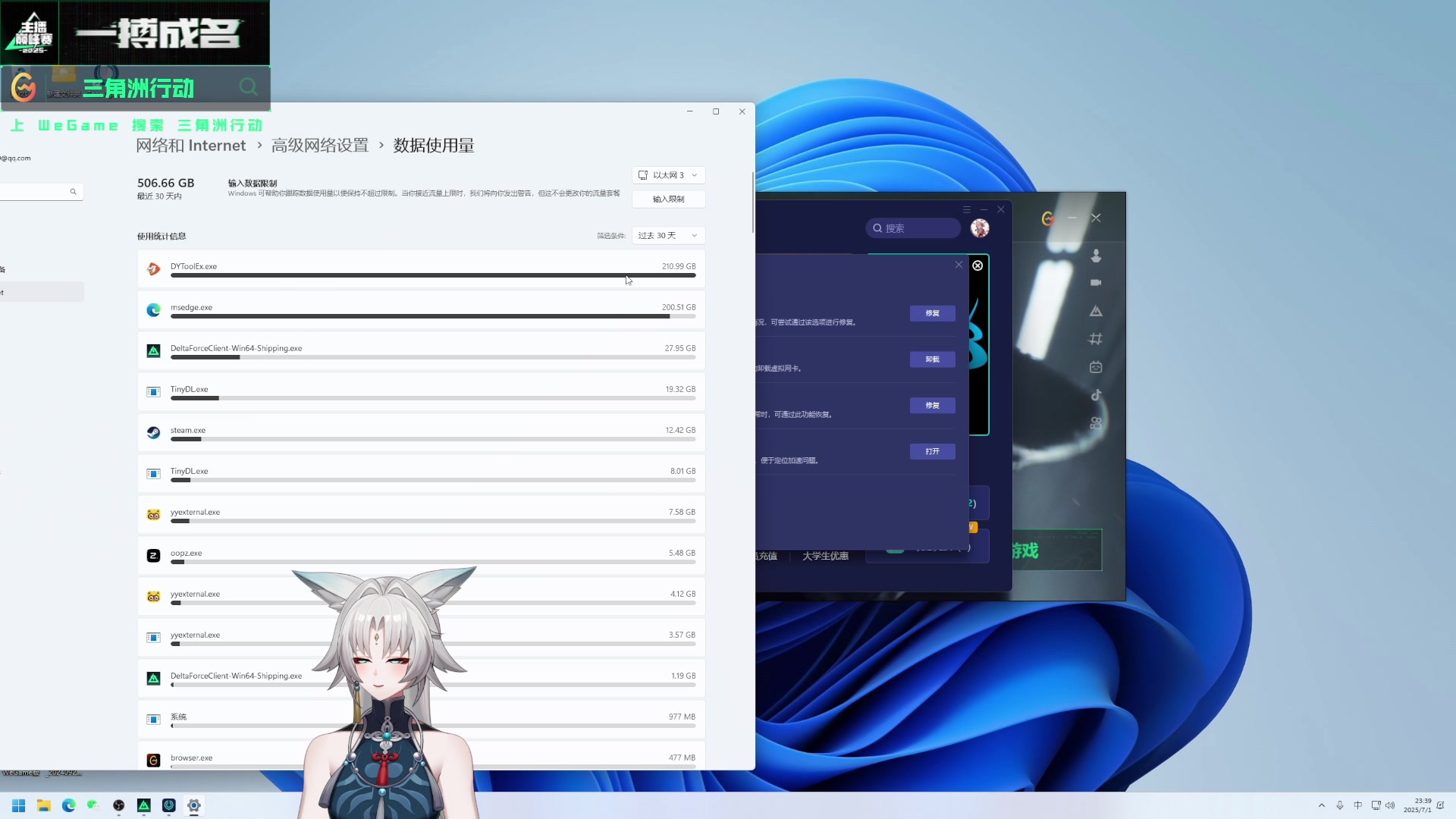
Task: Select the TinyDL.exe 19.32 GB row
Action: pos(422,391)
